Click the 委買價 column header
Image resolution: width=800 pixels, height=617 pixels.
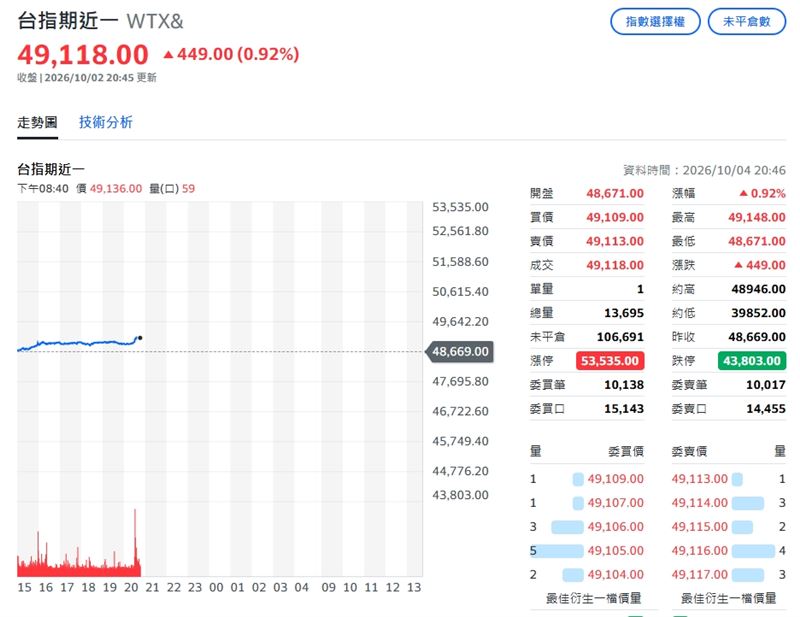coord(626,451)
